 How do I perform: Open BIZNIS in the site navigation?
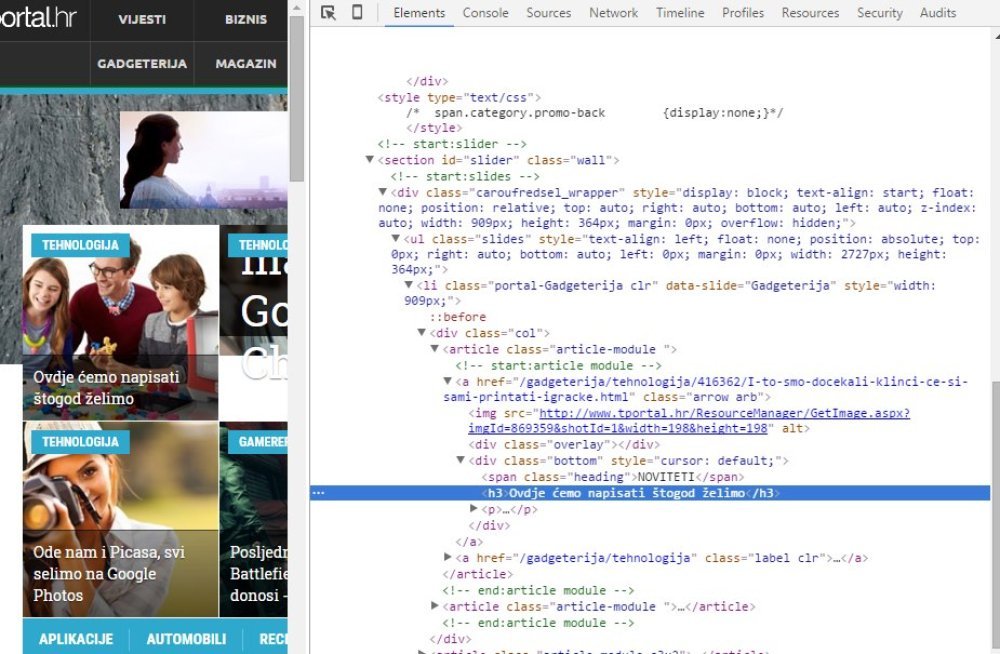(x=246, y=20)
